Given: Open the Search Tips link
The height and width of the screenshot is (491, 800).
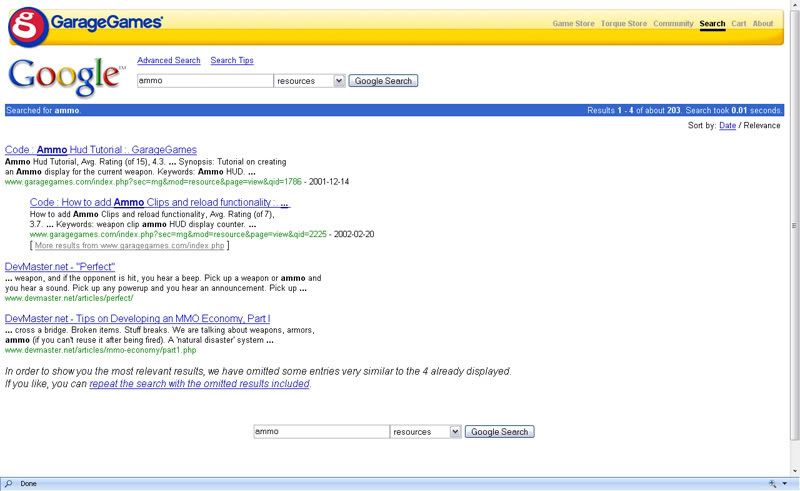Looking at the screenshot, I should click(232, 60).
